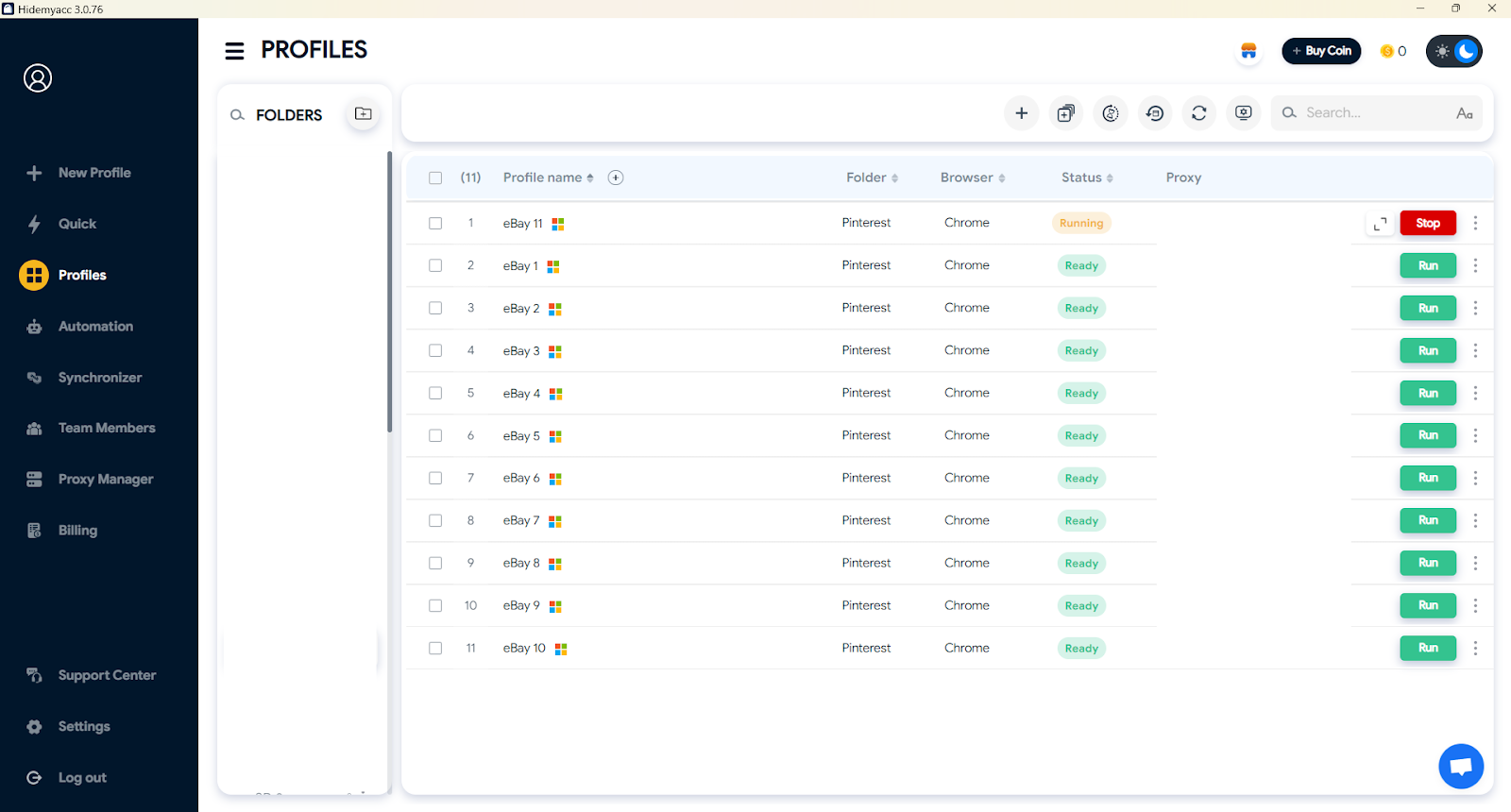
Task: Click the Windows OS icon beside eBay 3
Action: [555, 351]
